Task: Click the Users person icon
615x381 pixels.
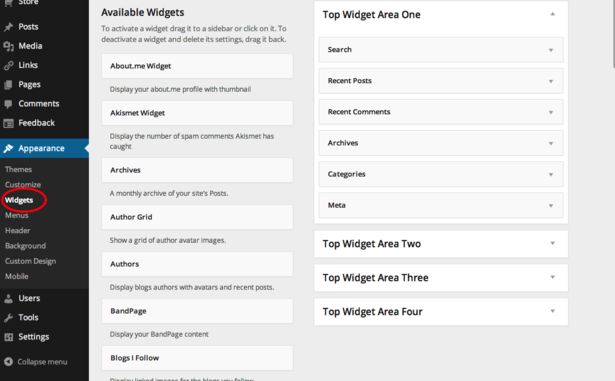Action: [x=8, y=299]
